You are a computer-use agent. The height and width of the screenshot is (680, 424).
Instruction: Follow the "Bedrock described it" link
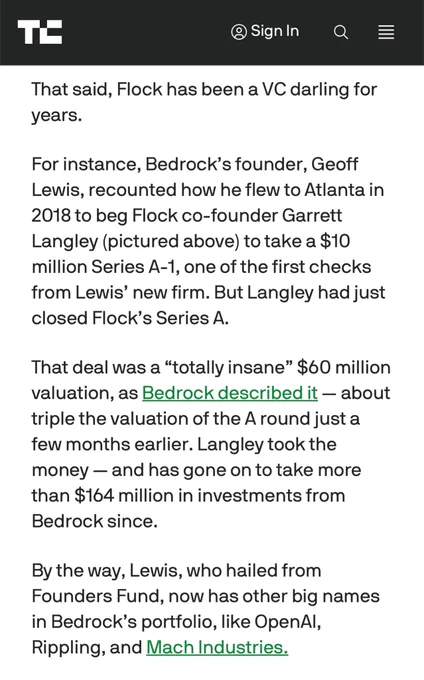[230, 393]
